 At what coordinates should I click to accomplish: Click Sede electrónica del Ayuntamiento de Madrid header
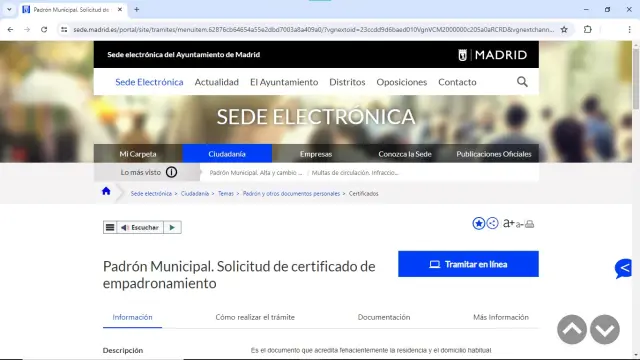184,55
